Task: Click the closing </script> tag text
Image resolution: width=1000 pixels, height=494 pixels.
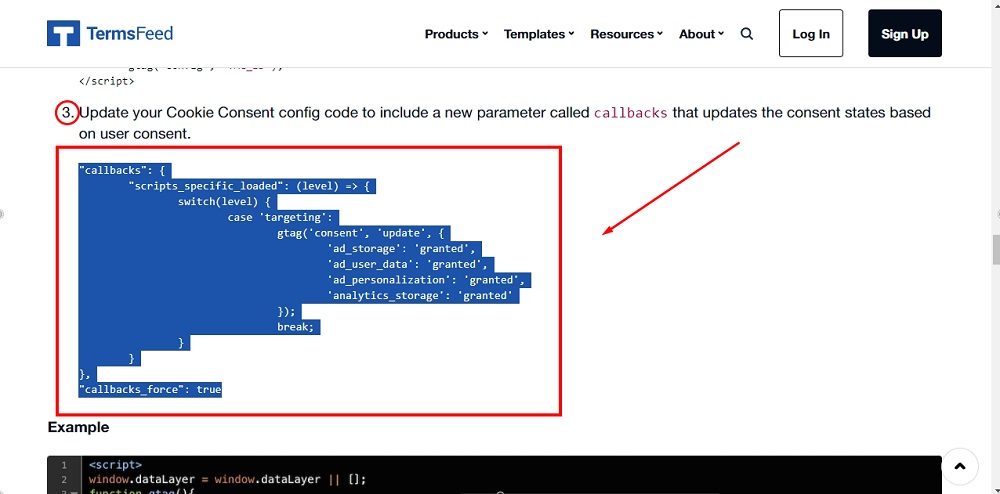Action: [107, 82]
